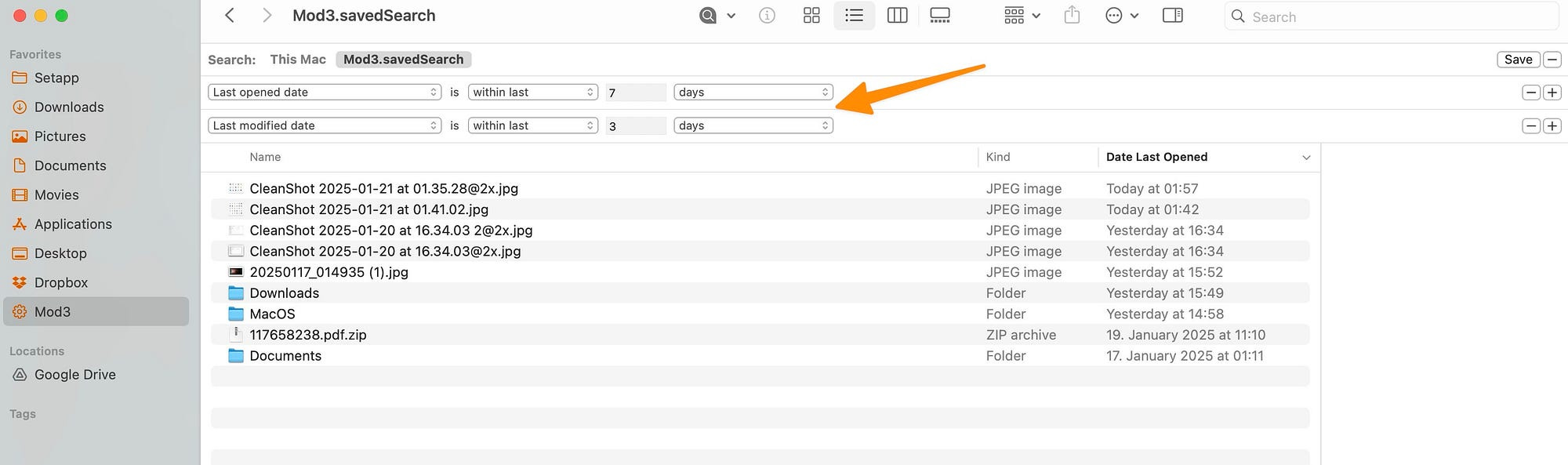Remove search criteria with minus beside Save
The height and width of the screenshot is (465, 1568).
1552,60
